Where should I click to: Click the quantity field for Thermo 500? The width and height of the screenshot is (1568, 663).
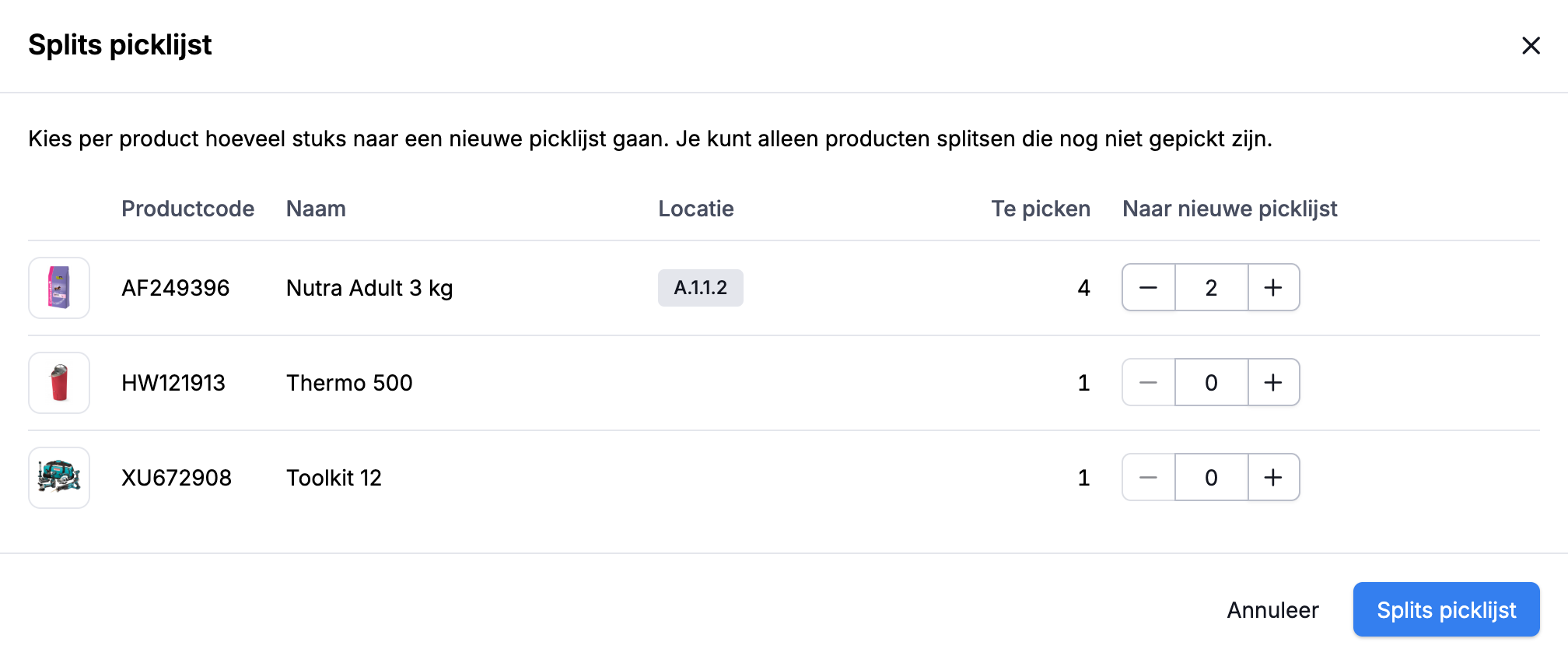pos(1211,383)
